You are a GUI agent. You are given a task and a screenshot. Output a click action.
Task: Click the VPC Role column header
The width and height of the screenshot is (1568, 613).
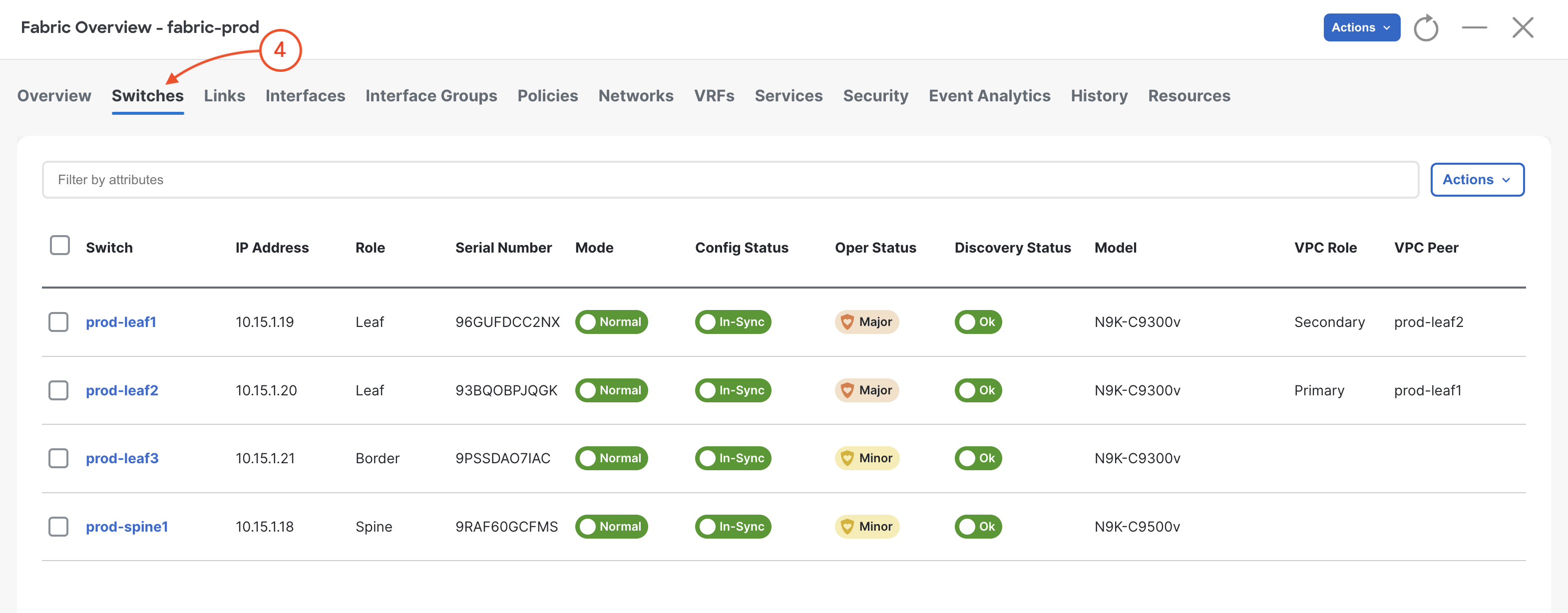pyautogui.click(x=1325, y=248)
